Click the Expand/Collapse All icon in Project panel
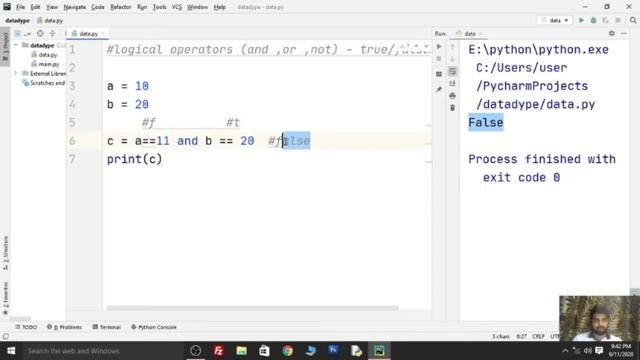Image resolution: width=640 pixels, height=360 pixels. point(52,33)
